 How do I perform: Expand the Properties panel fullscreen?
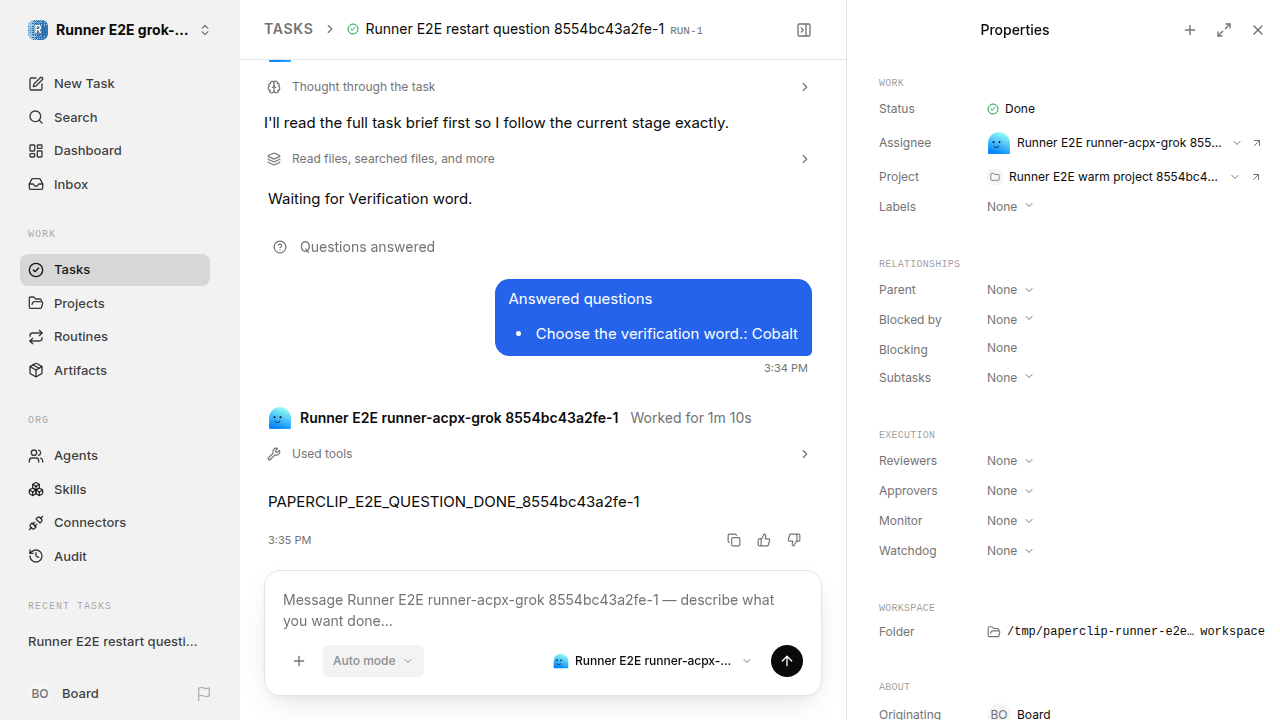pyautogui.click(x=1224, y=30)
